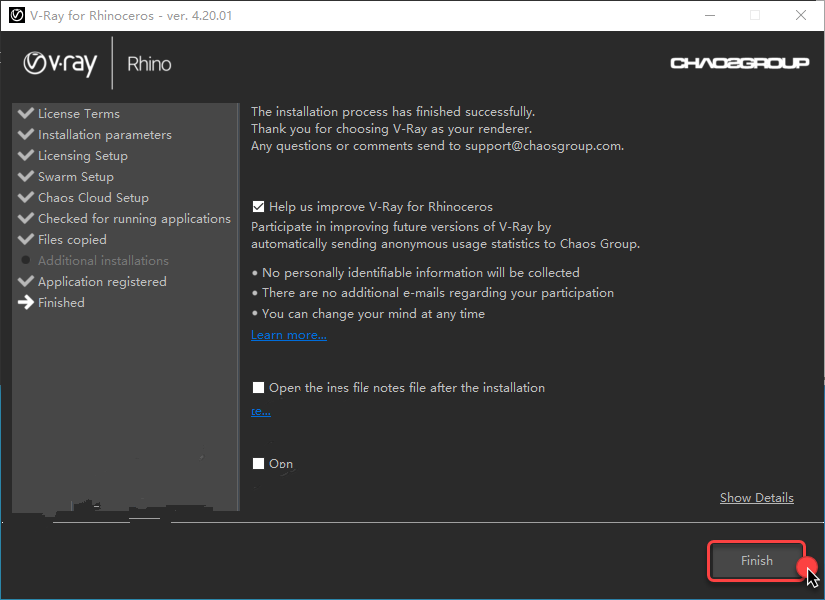Click "automatically sending anonymous usage statistics" line
825x600 pixels.
[445, 244]
